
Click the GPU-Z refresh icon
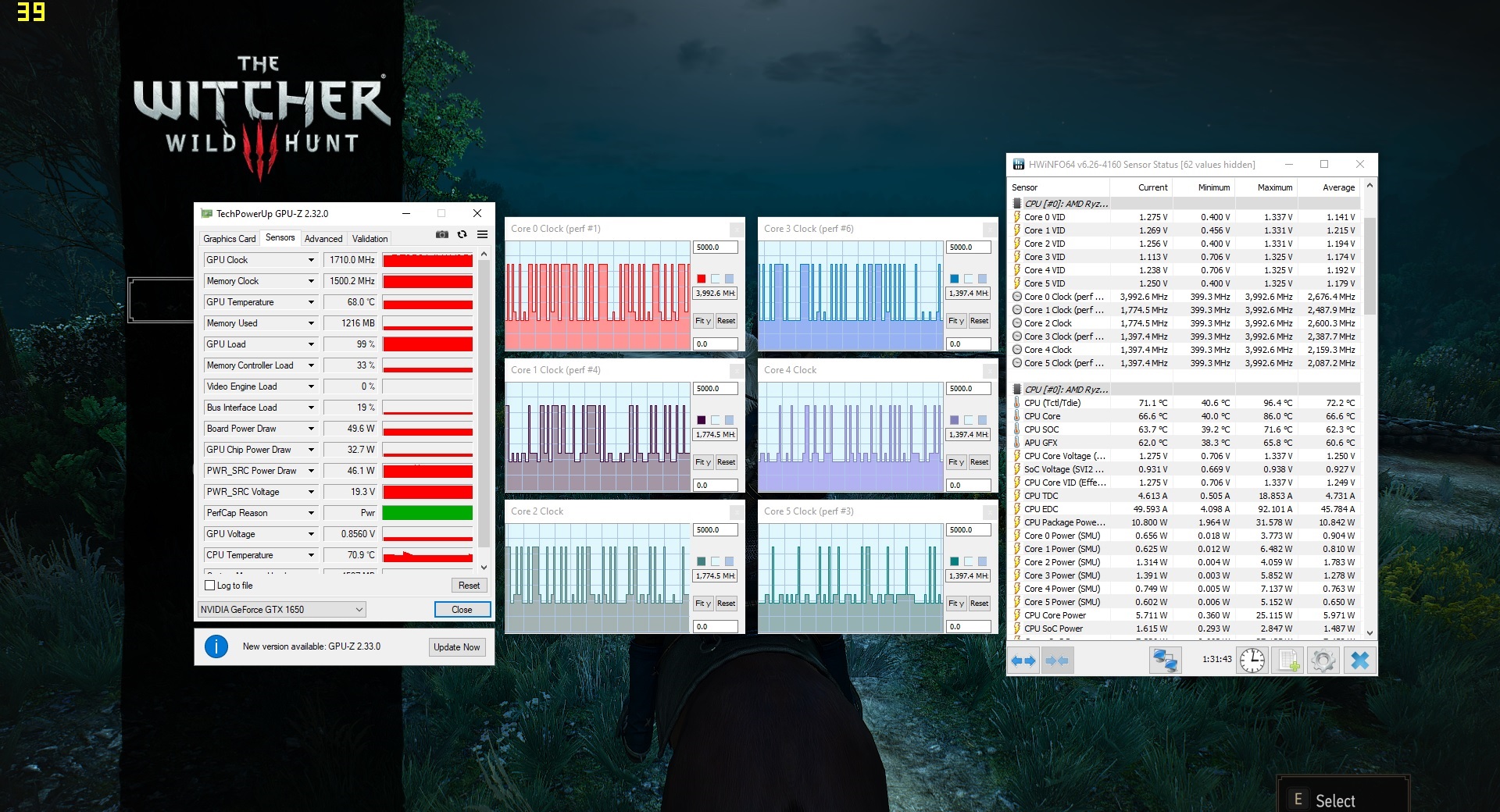[x=462, y=234]
